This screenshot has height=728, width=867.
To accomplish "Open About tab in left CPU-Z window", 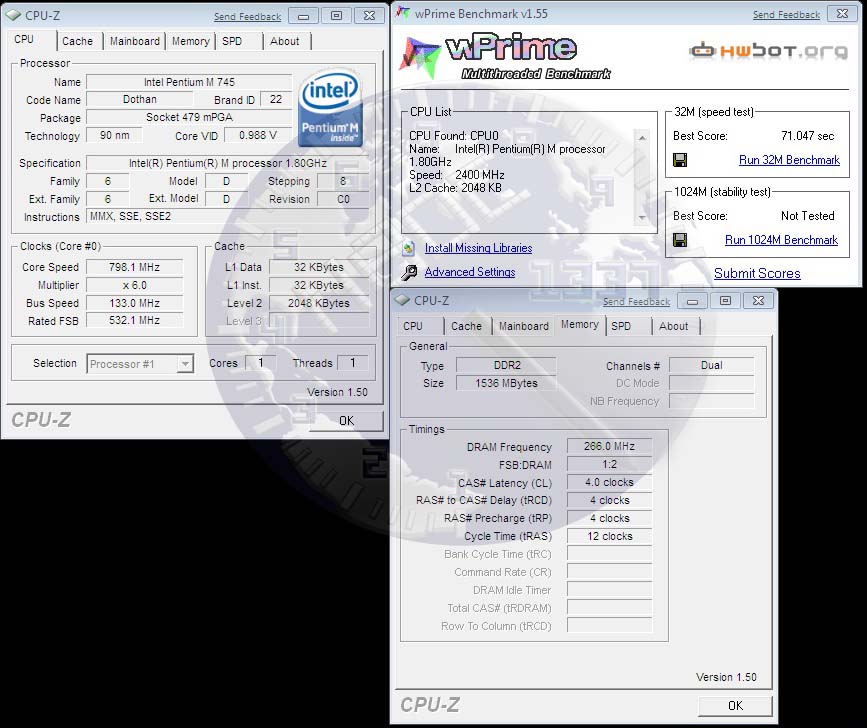I will pos(285,41).
